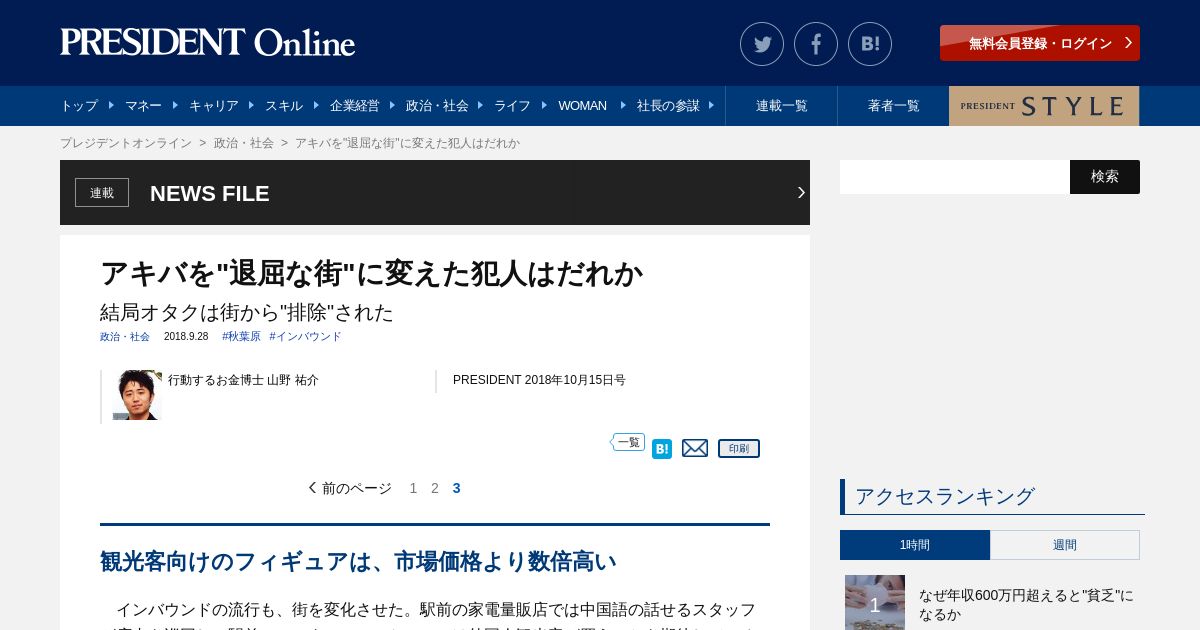Open 連載一覧 in the nav bar
1200x630 pixels.
pyautogui.click(x=782, y=106)
